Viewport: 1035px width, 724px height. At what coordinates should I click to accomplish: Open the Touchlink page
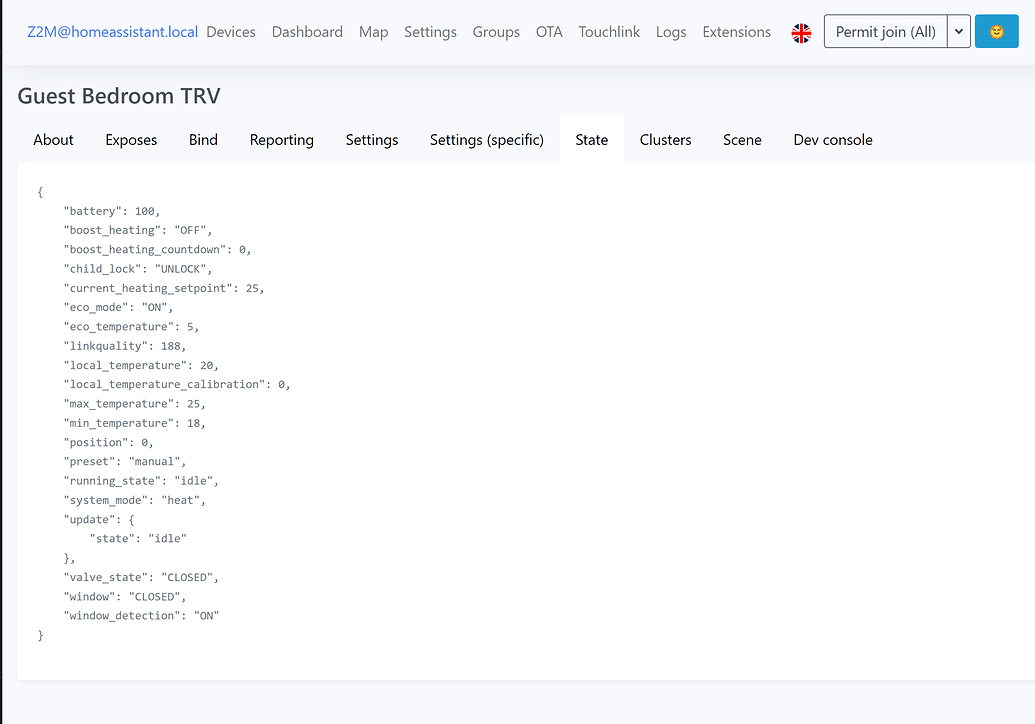click(609, 31)
